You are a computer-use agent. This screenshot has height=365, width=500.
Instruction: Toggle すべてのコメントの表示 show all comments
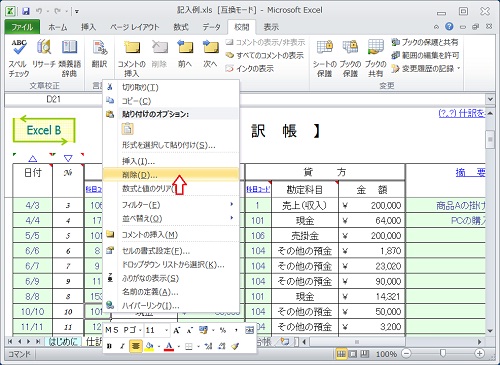(x=265, y=55)
